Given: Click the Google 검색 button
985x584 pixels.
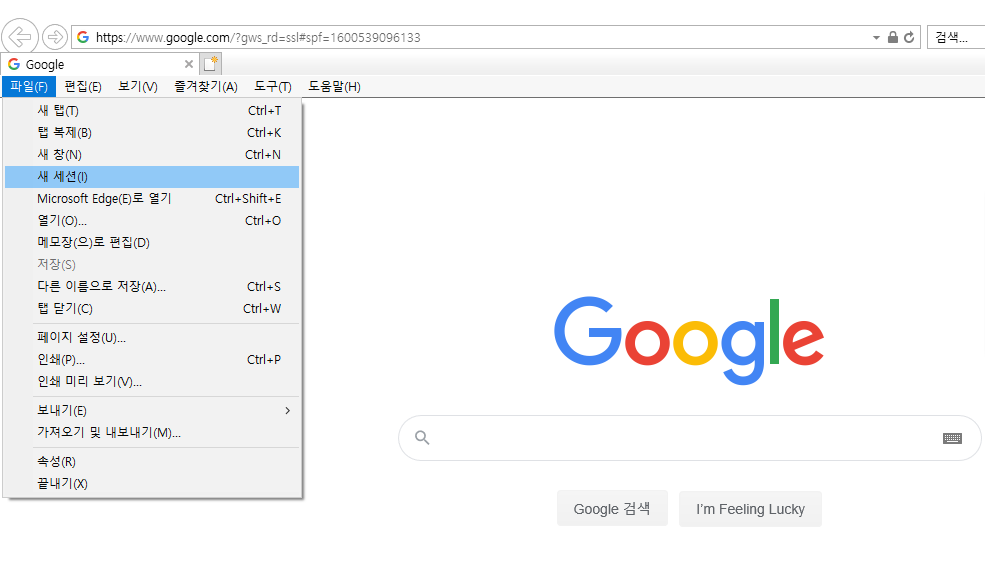Looking at the screenshot, I should pos(612,509).
